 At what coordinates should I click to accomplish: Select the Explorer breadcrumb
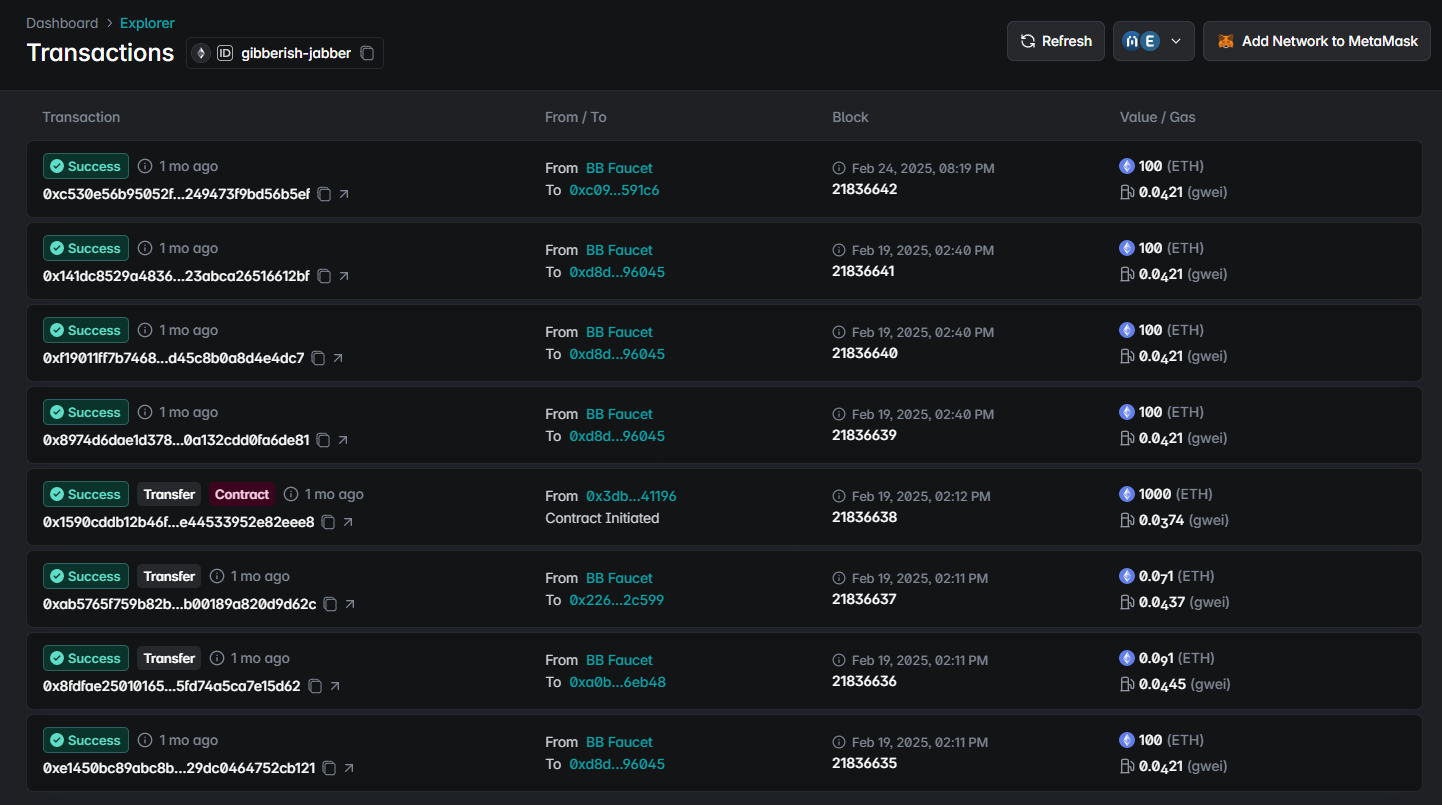pos(147,23)
